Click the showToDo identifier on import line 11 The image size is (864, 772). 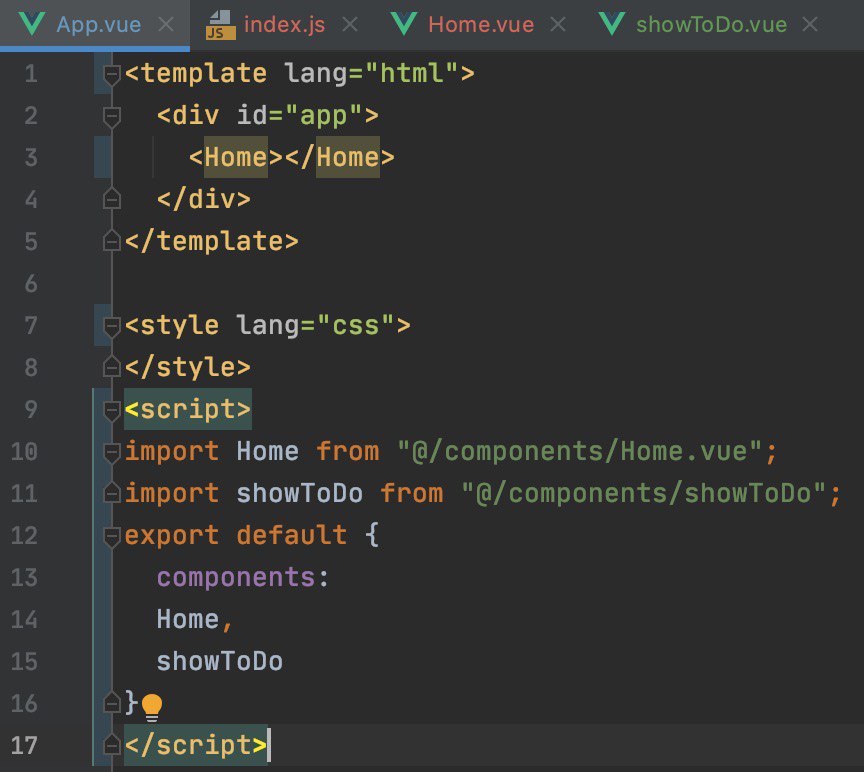pos(300,493)
